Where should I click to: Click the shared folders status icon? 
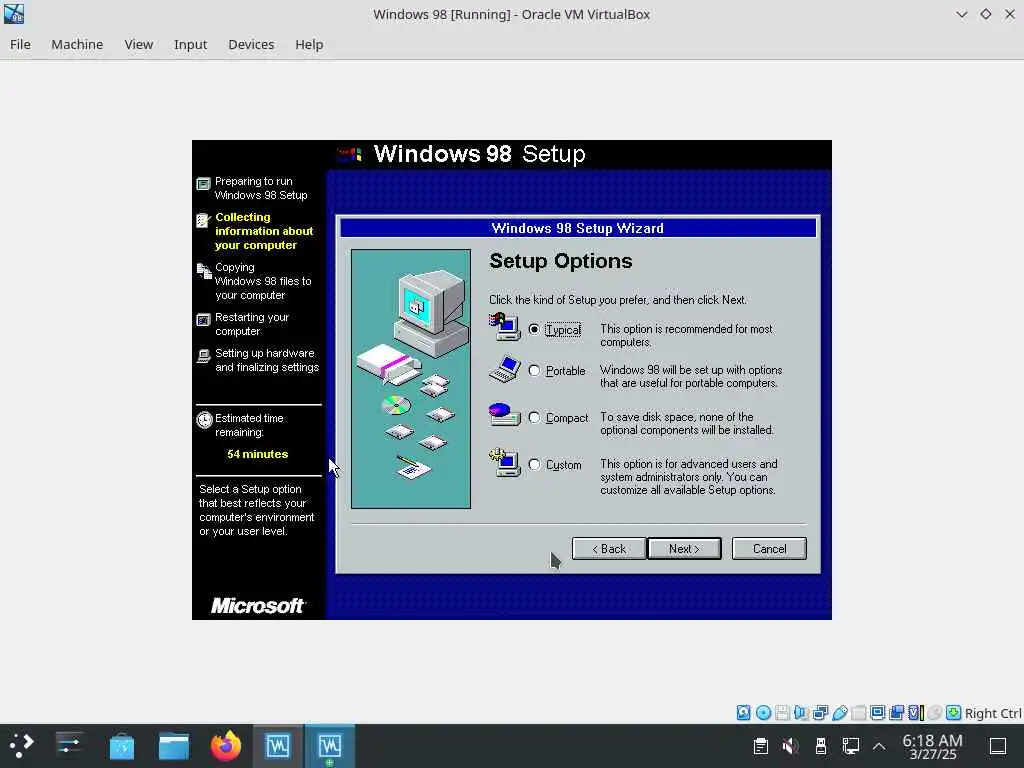point(859,712)
